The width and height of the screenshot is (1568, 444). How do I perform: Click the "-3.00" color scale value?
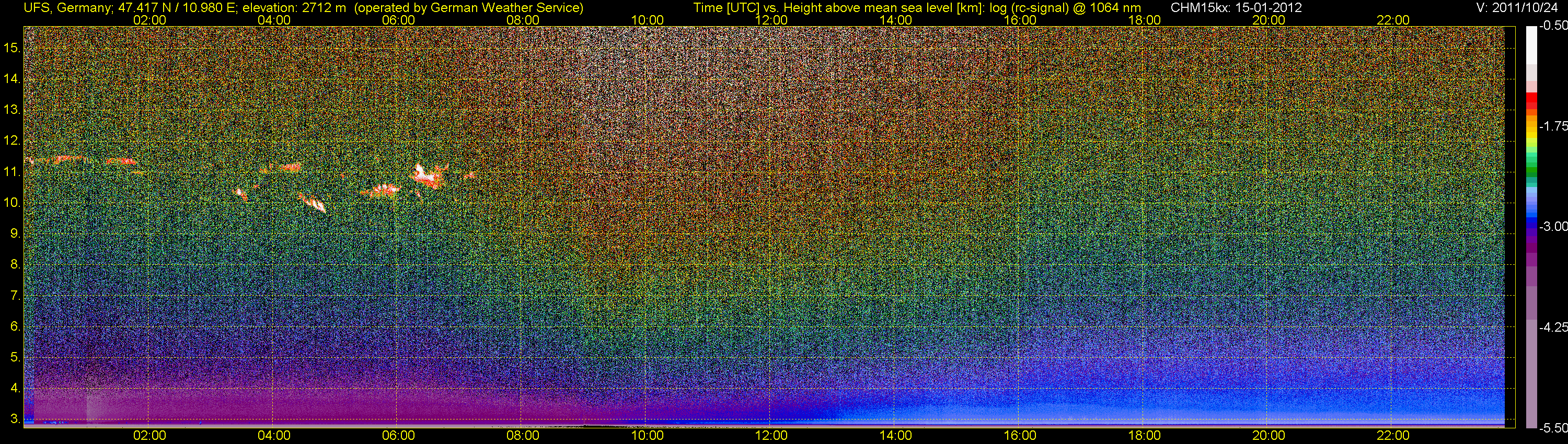[1553, 227]
